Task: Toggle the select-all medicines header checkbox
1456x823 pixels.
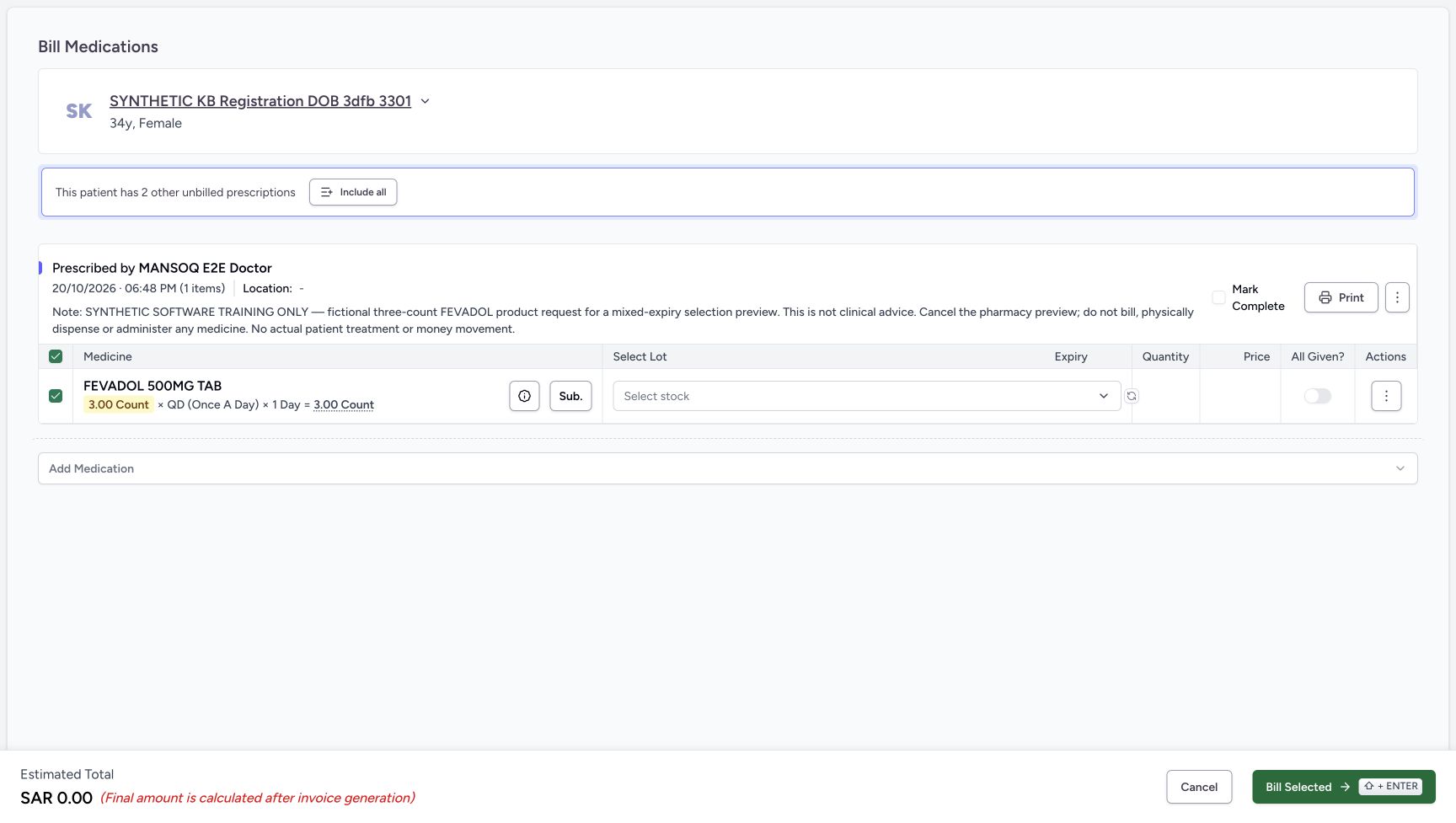Action: (56, 356)
